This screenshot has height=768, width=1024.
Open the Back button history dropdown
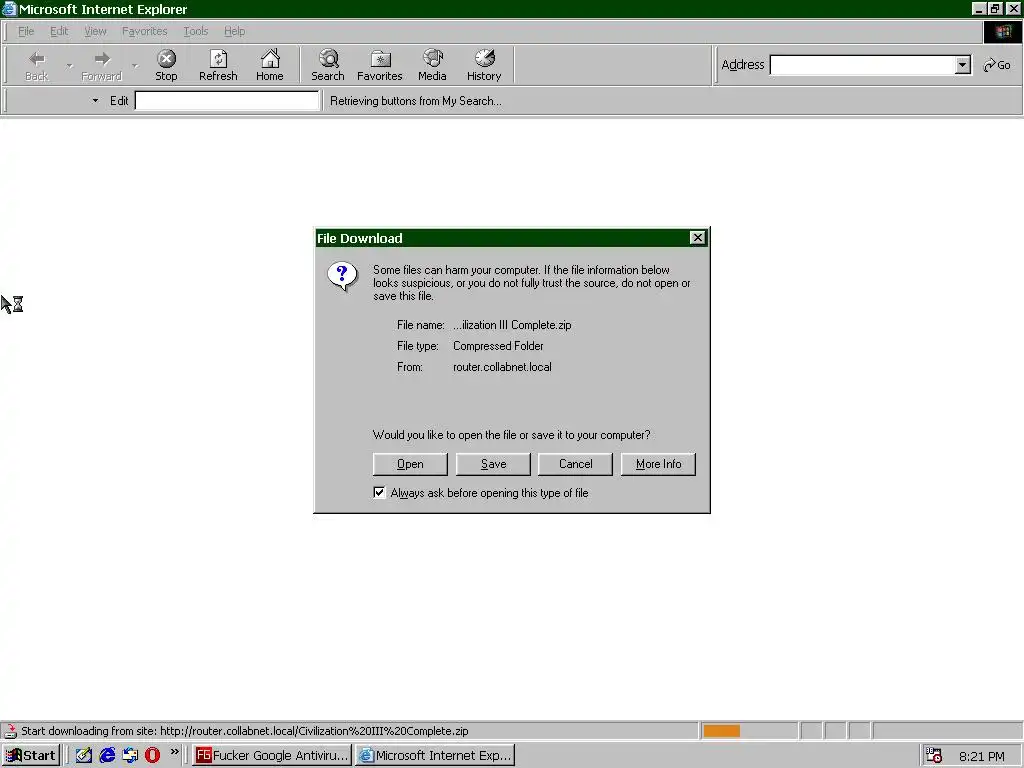[69, 65]
